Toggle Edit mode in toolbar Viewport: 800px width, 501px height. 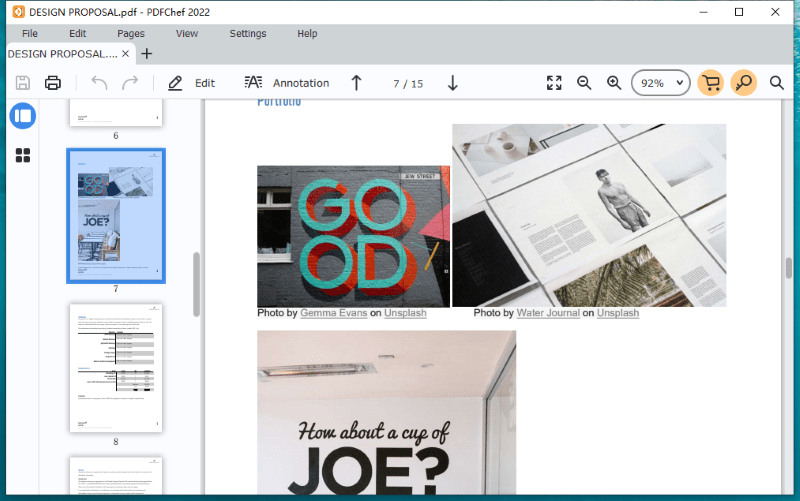pos(192,83)
